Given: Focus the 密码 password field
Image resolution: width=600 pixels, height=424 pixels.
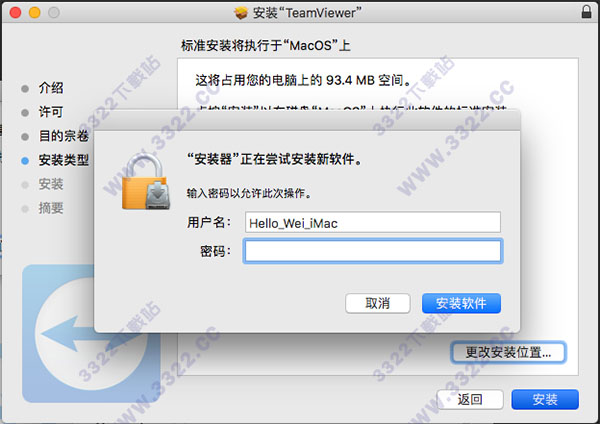Looking at the screenshot, I should (x=373, y=251).
